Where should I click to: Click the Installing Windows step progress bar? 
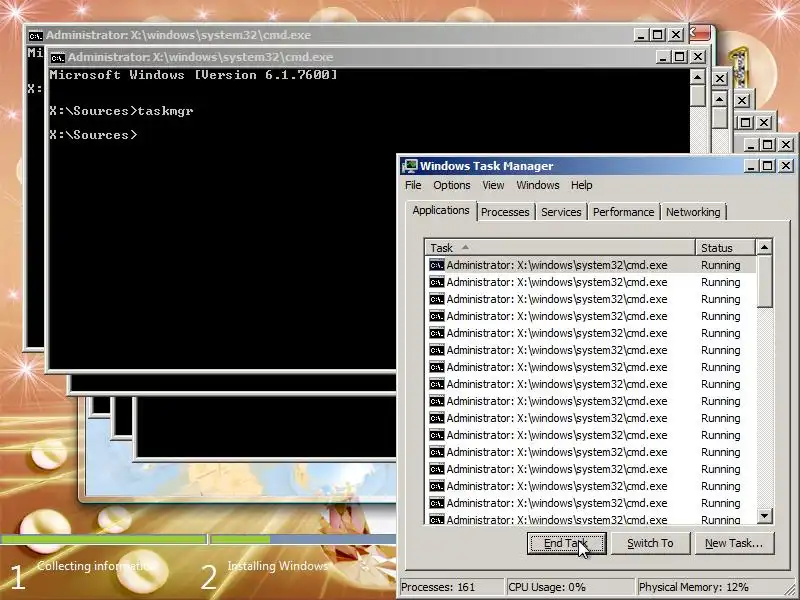[303, 539]
